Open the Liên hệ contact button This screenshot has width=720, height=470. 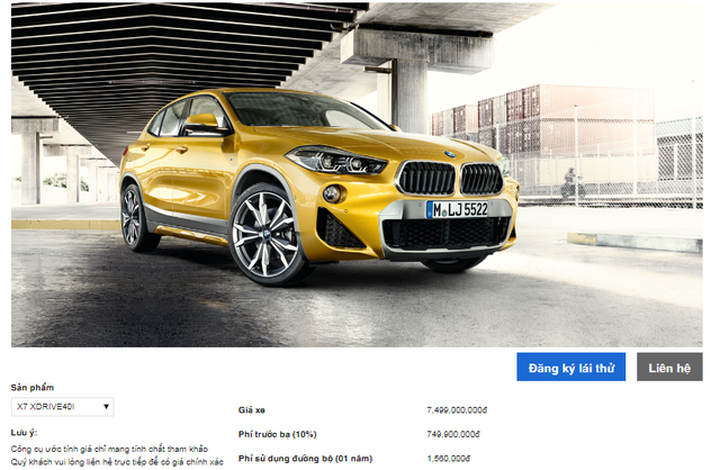(x=669, y=367)
